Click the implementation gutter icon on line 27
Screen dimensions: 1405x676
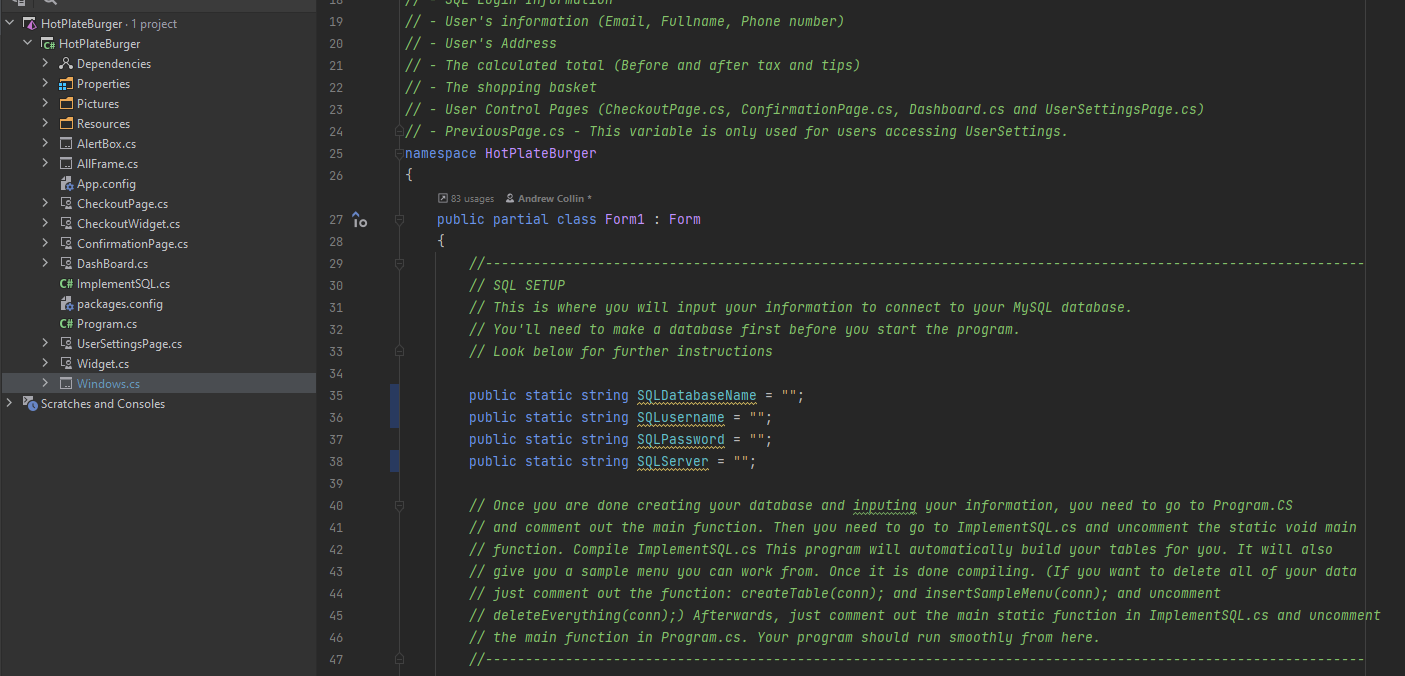(359, 220)
